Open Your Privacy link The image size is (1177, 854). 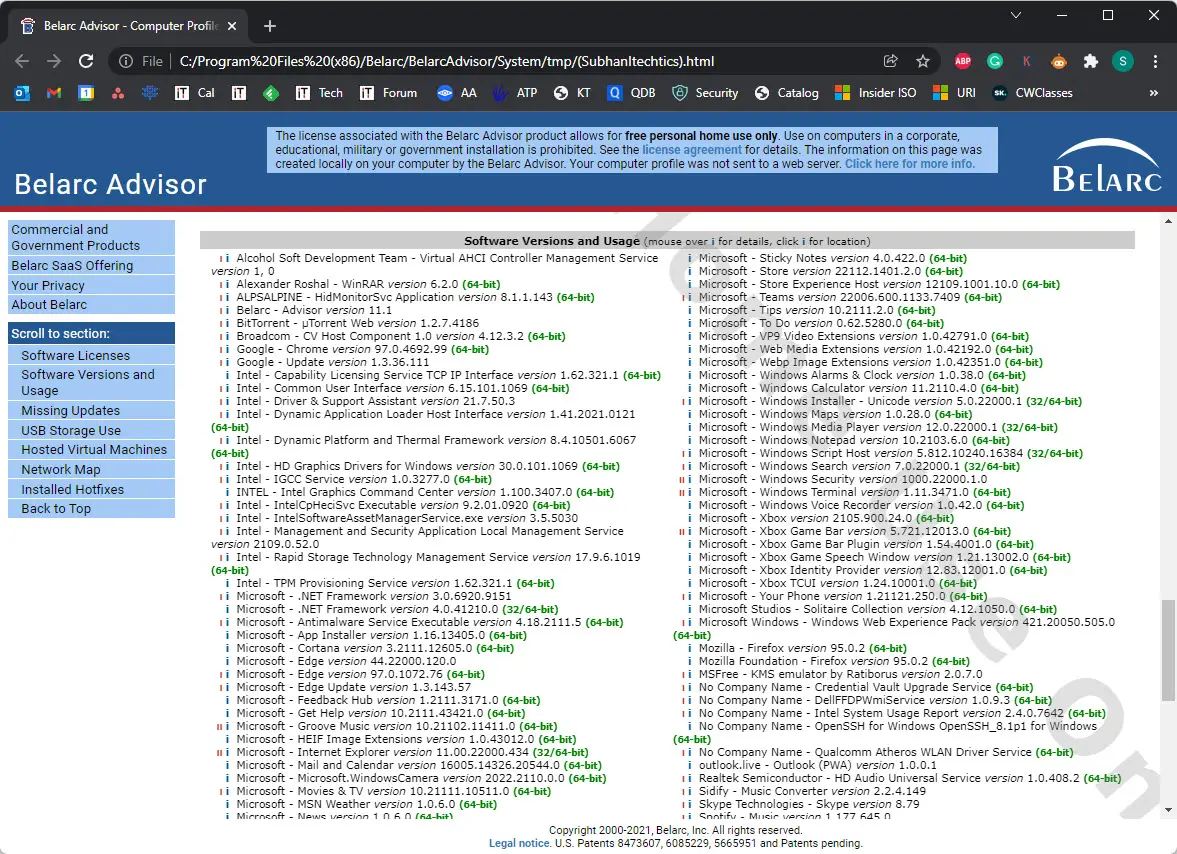coord(91,285)
